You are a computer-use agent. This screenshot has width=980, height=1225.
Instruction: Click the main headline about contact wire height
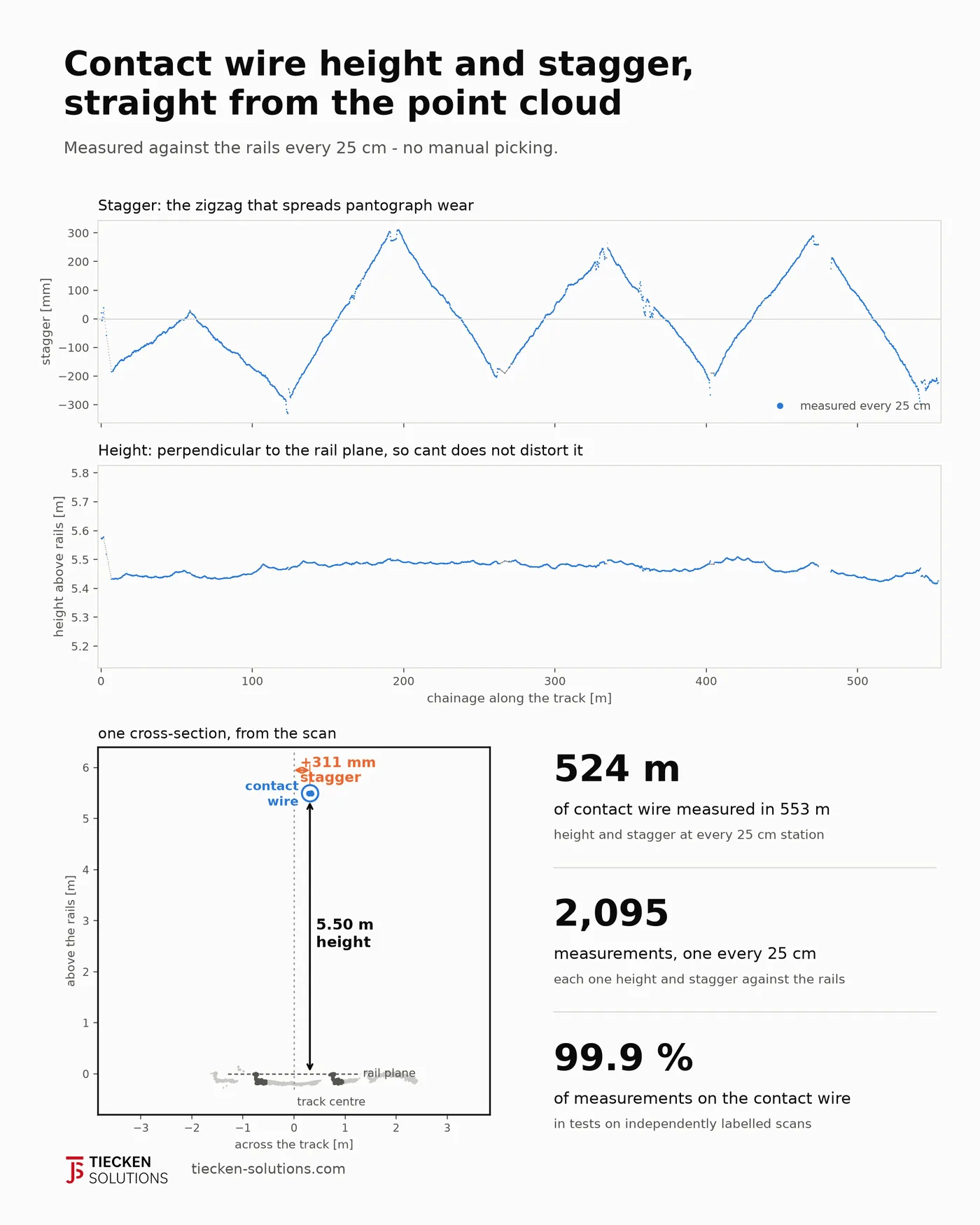(x=378, y=83)
